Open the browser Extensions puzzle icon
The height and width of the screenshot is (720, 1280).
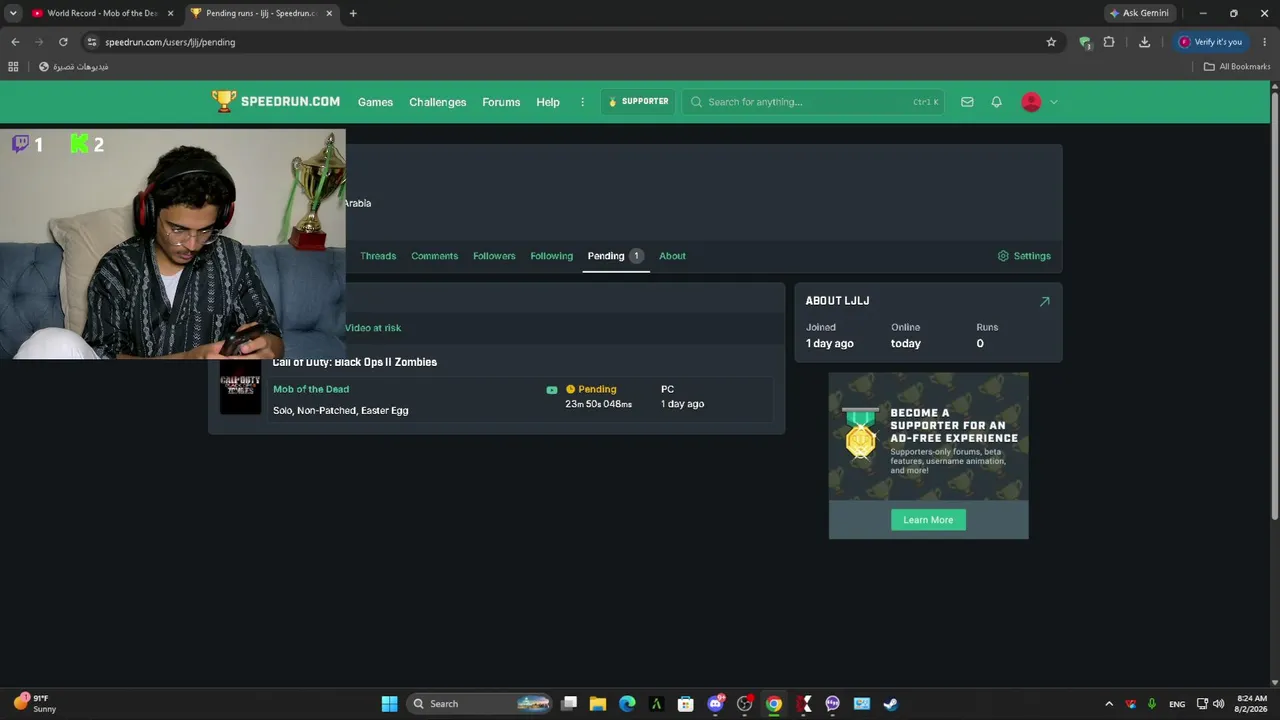[1109, 42]
